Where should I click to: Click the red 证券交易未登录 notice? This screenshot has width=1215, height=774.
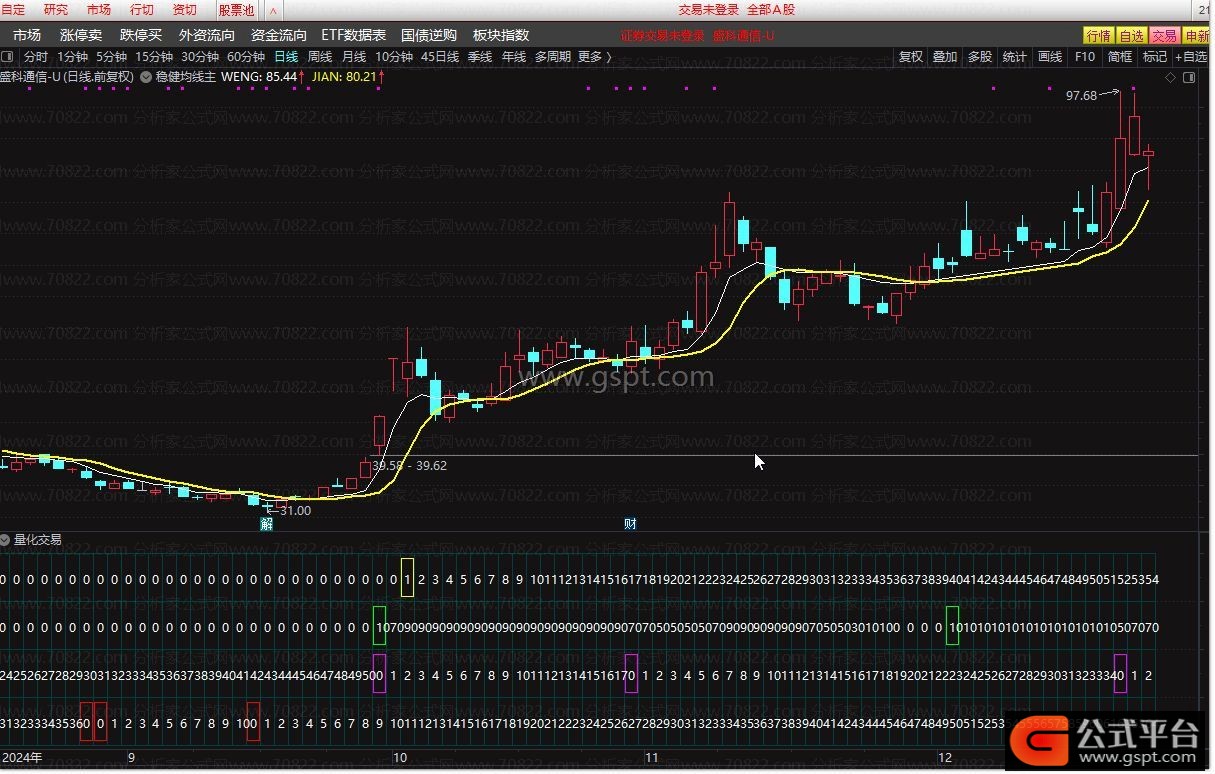pyautogui.click(x=662, y=36)
